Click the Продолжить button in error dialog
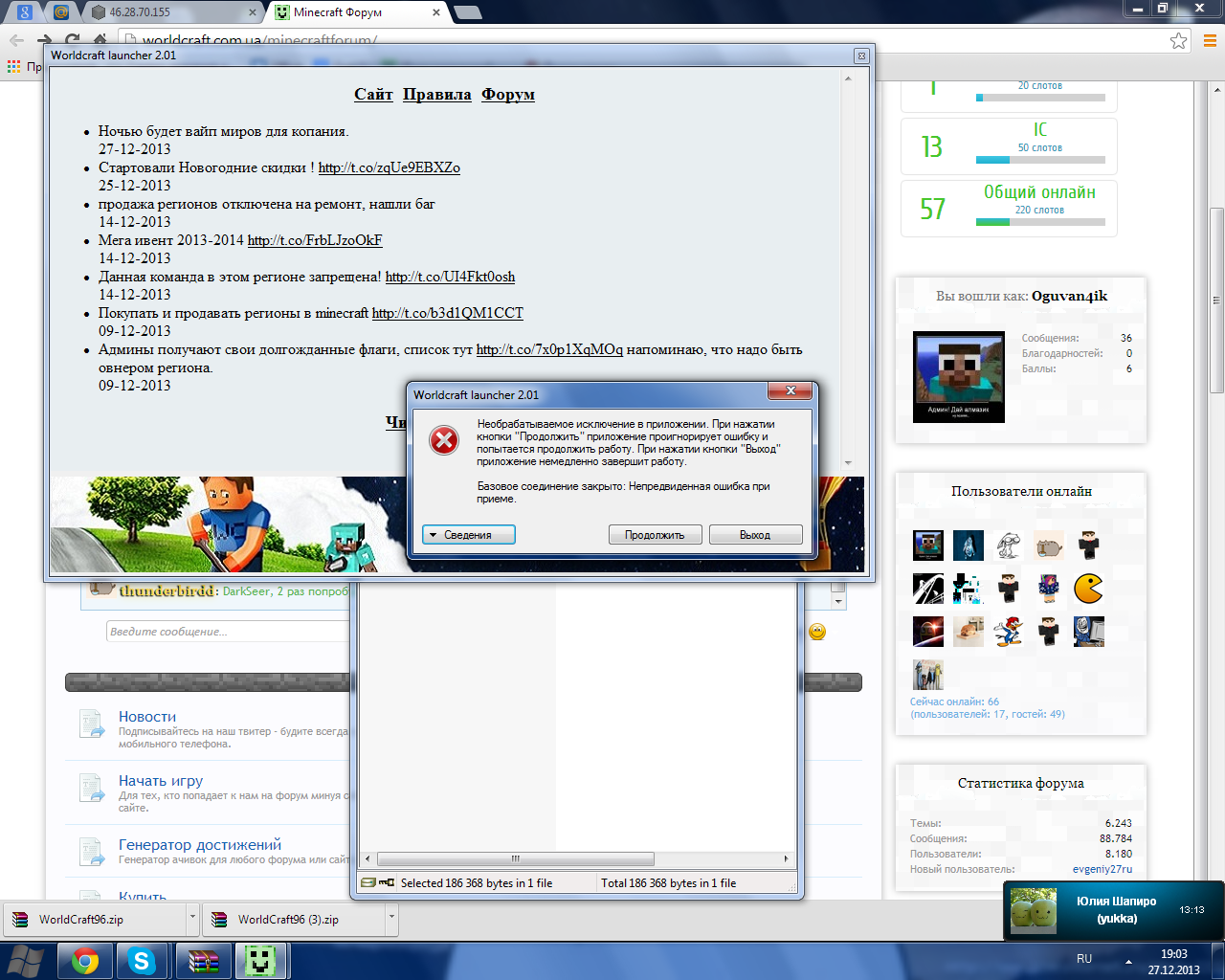The height and width of the screenshot is (980, 1225). click(656, 535)
